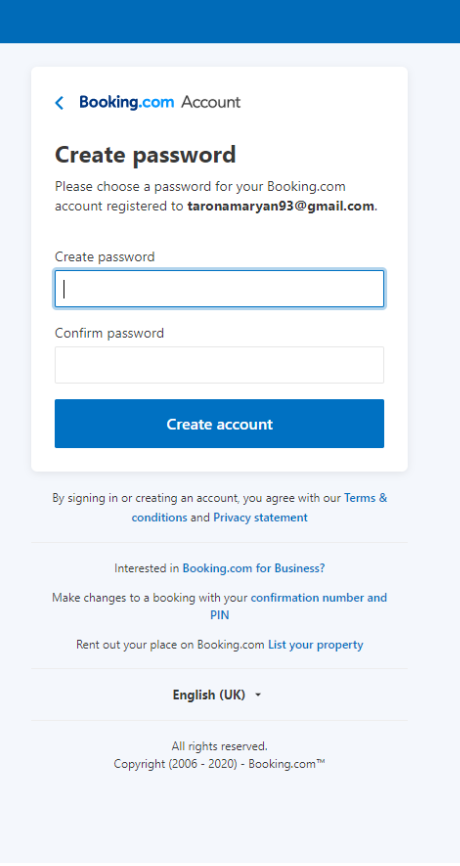Click the caret arrow next to English (UK)
Image resolution: width=460 pixels, height=866 pixels.
pyautogui.click(x=258, y=695)
